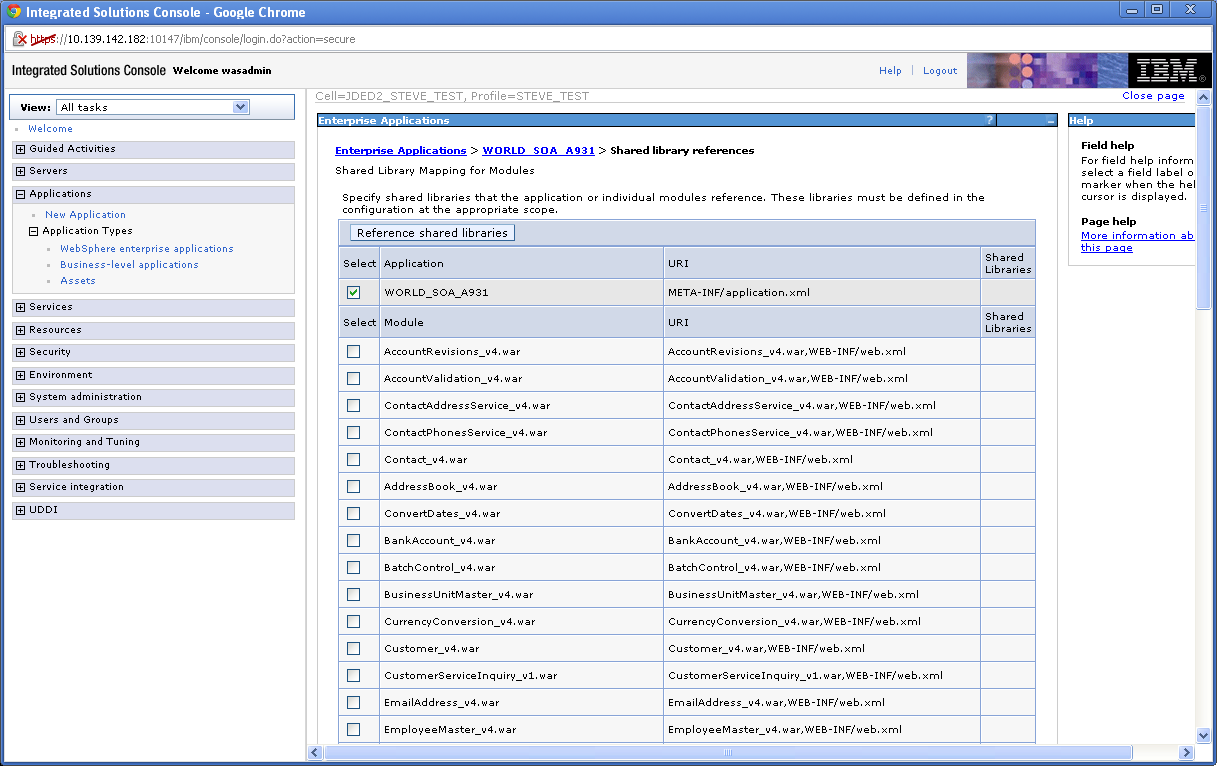
Task: Click the Module column header
Action: click(521, 322)
